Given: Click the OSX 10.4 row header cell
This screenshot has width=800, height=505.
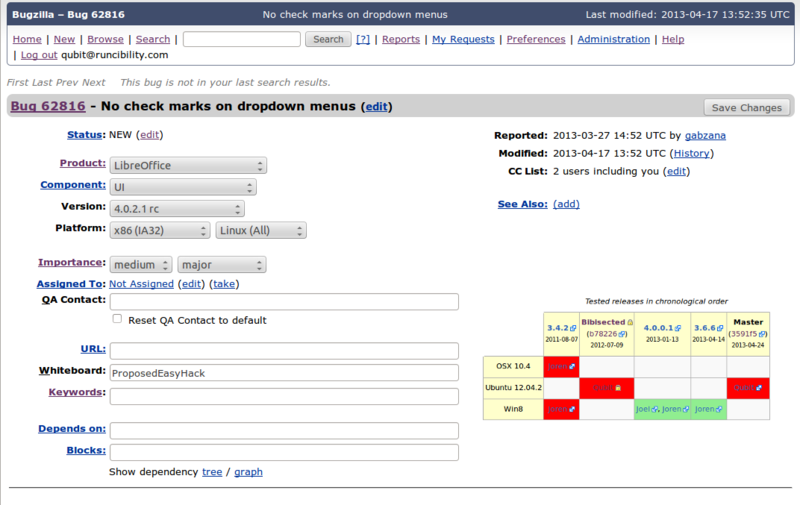Looking at the screenshot, I should click(513, 366).
